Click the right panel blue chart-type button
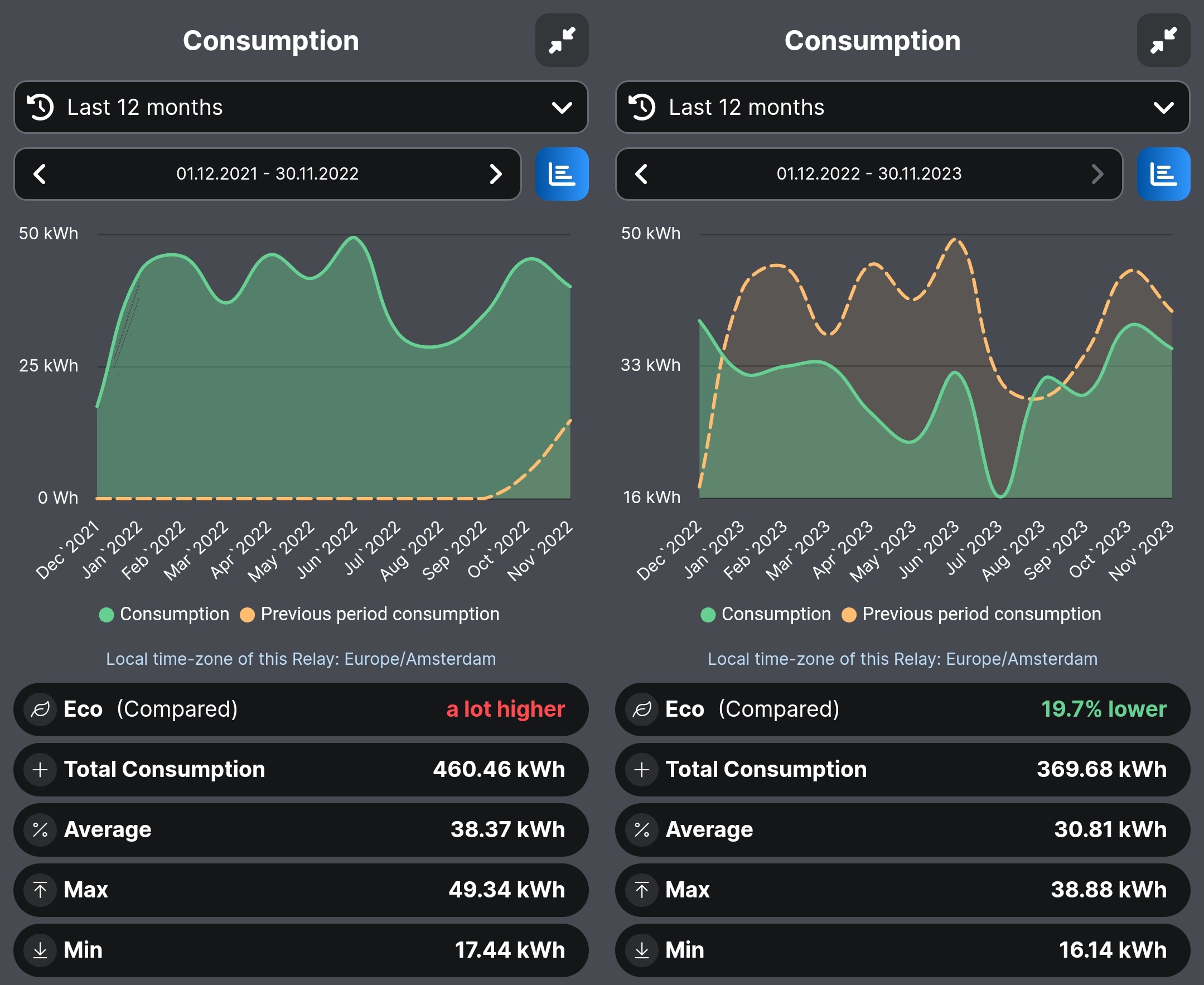The width and height of the screenshot is (1204, 985). click(x=1163, y=174)
